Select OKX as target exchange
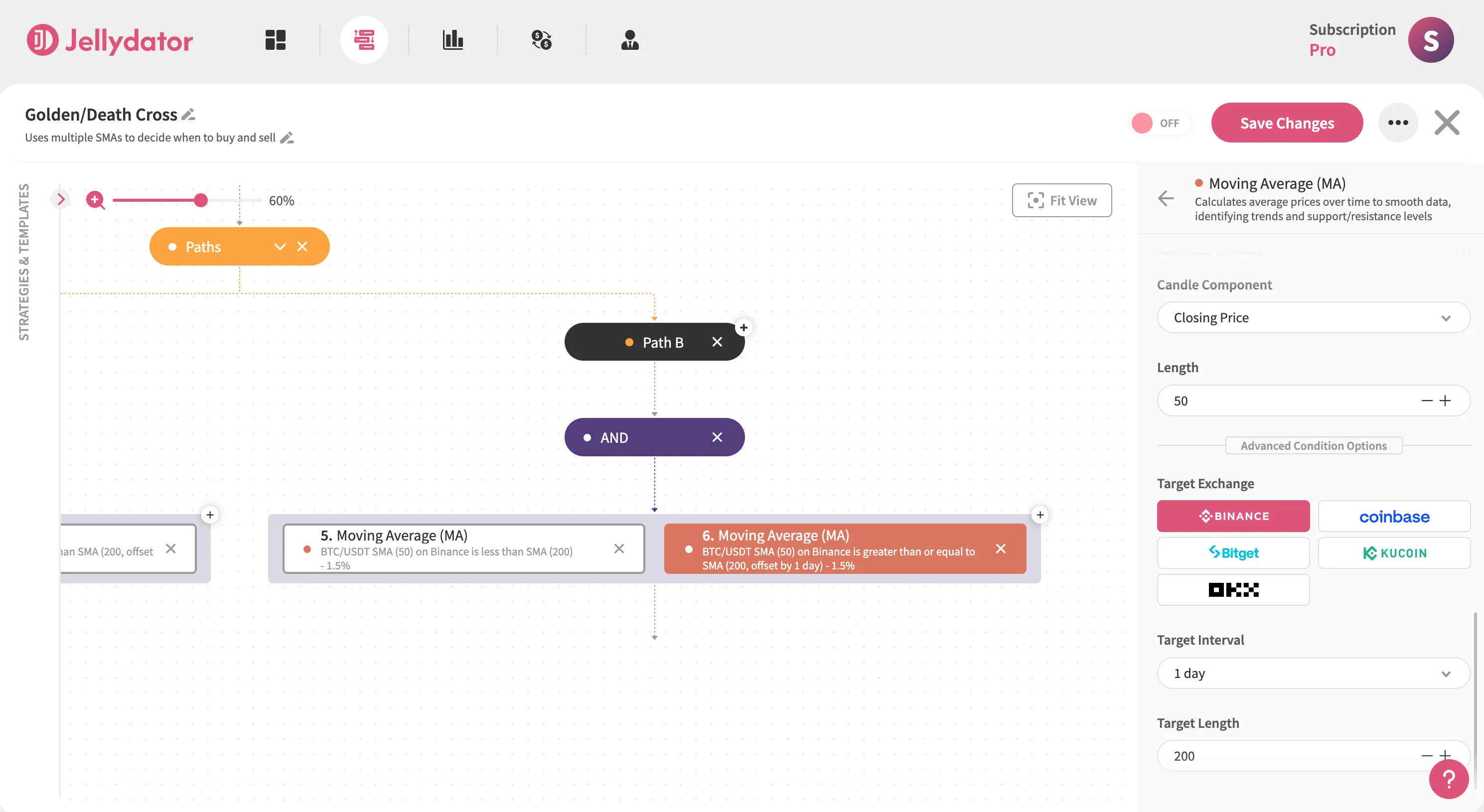The image size is (1484, 812). [x=1233, y=590]
